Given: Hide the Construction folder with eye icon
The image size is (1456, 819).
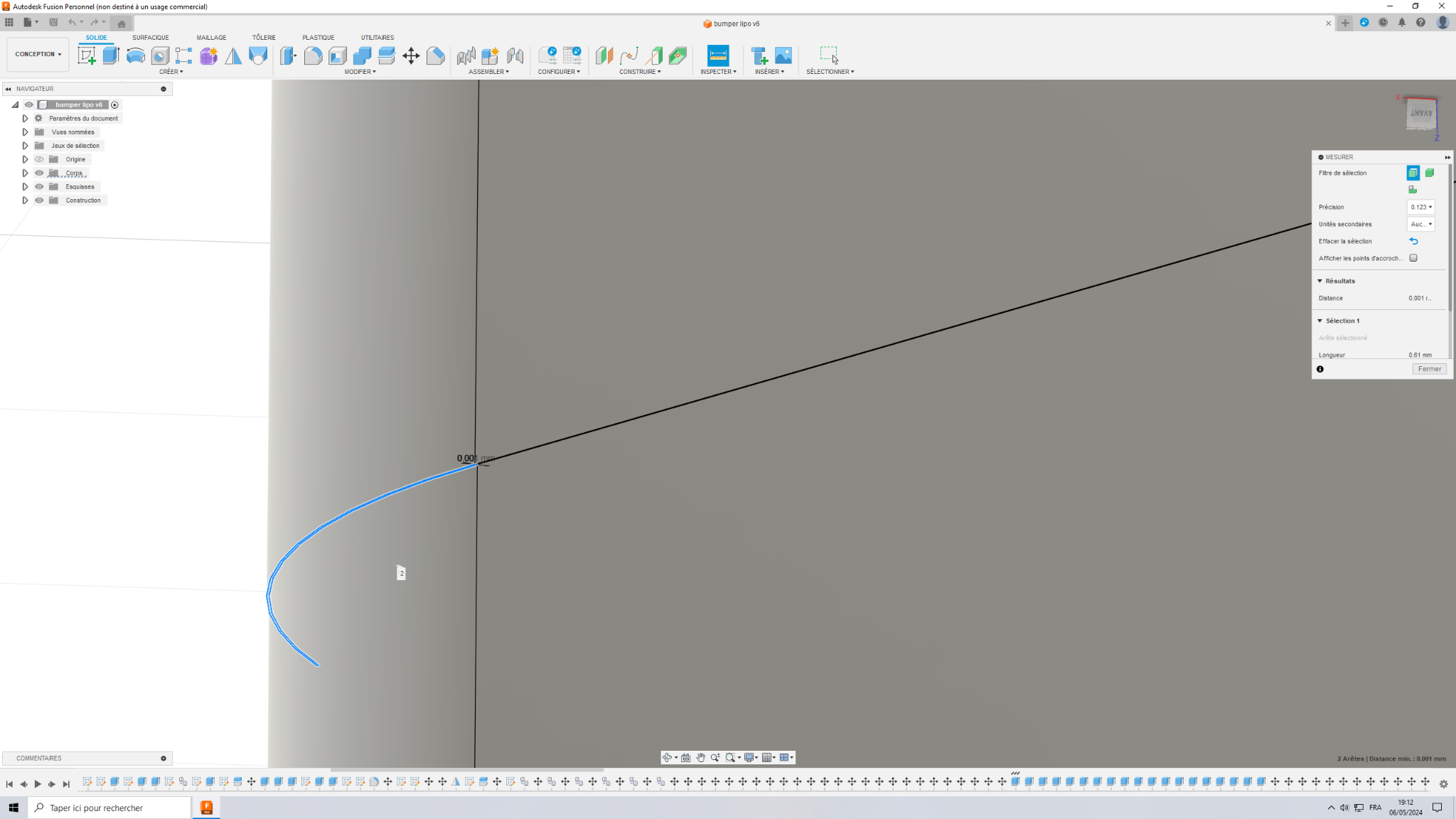Looking at the screenshot, I should (40, 200).
